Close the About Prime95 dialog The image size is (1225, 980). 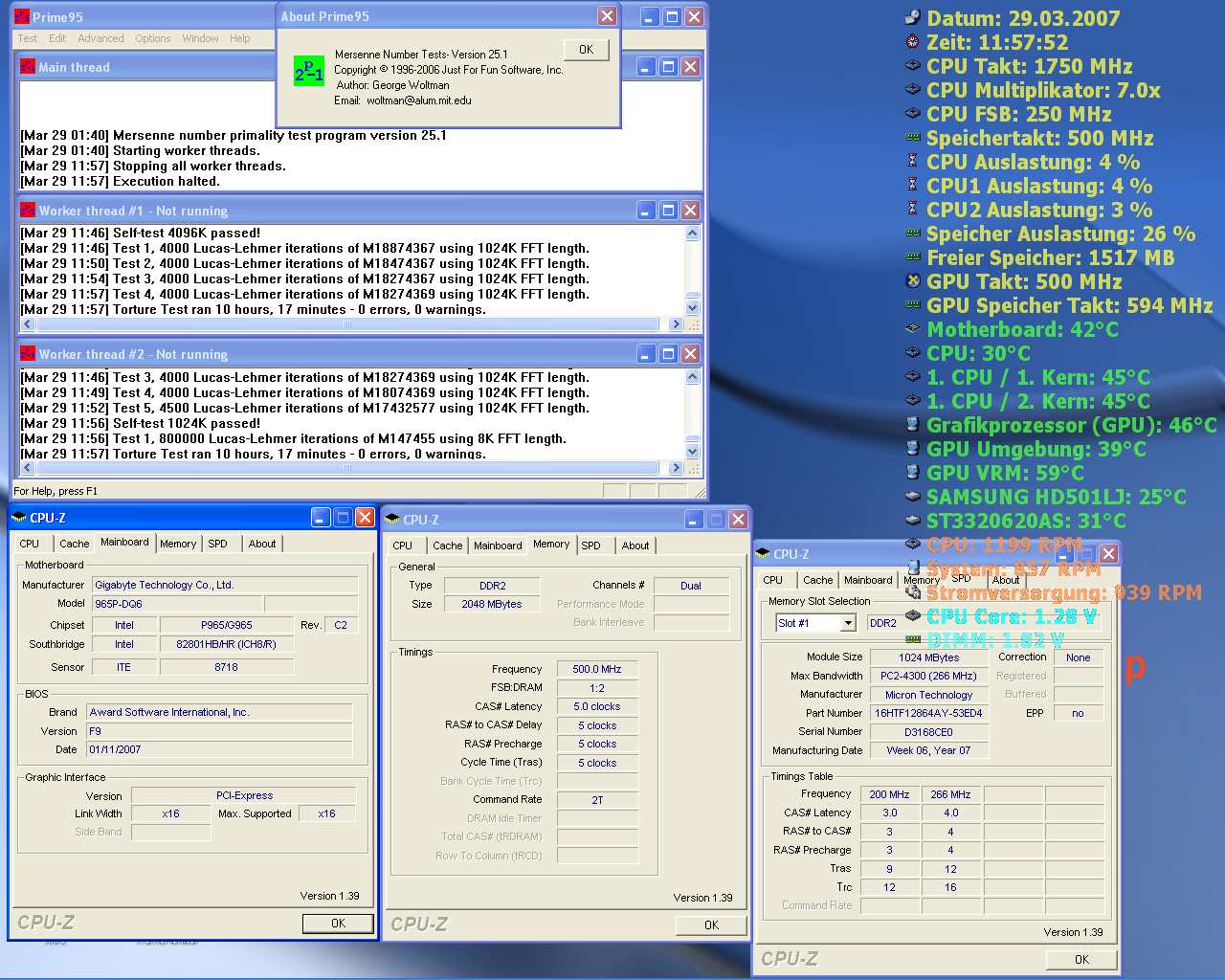(607, 16)
